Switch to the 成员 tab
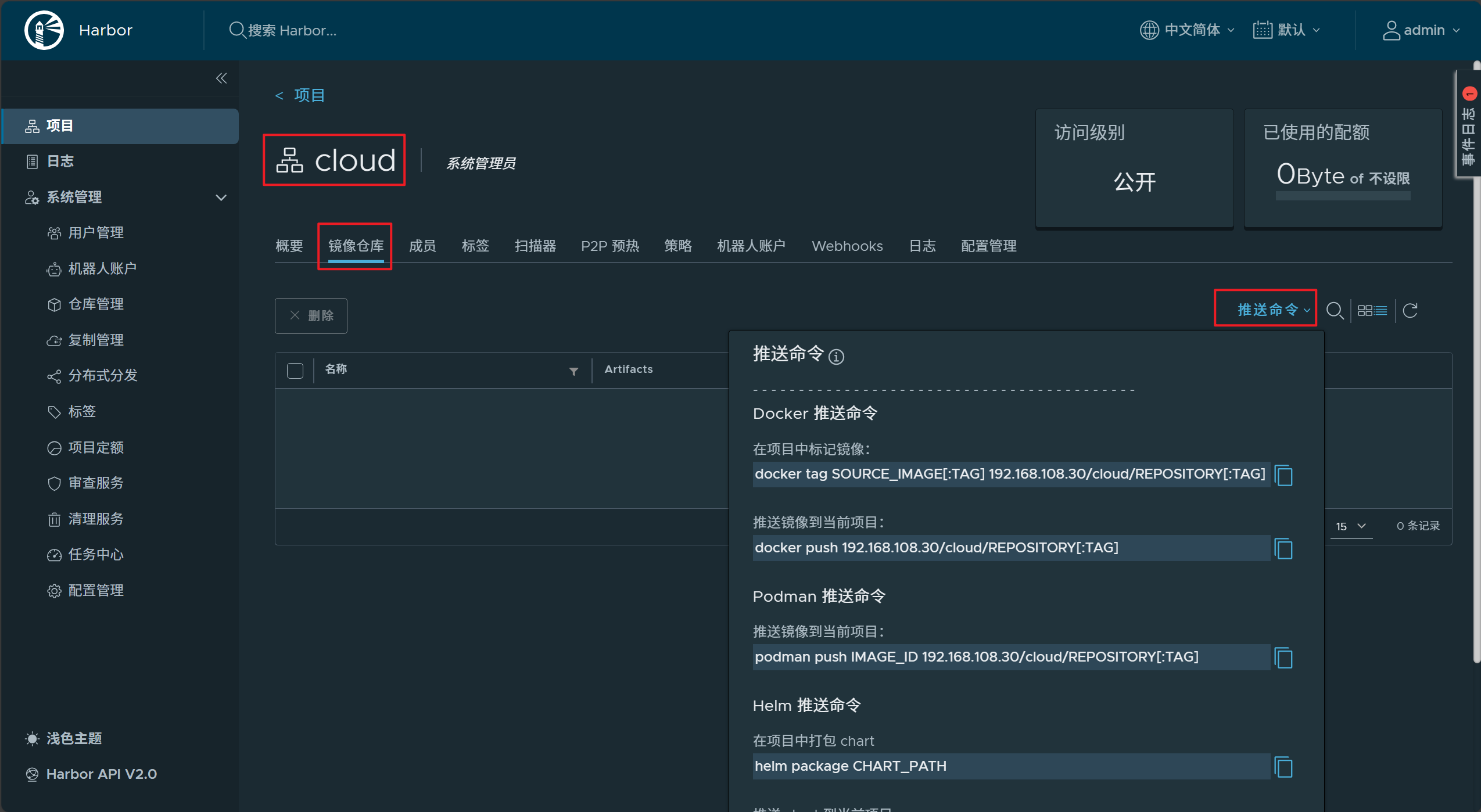Image resolution: width=1481 pixels, height=812 pixels. click(x=422, y=246)
